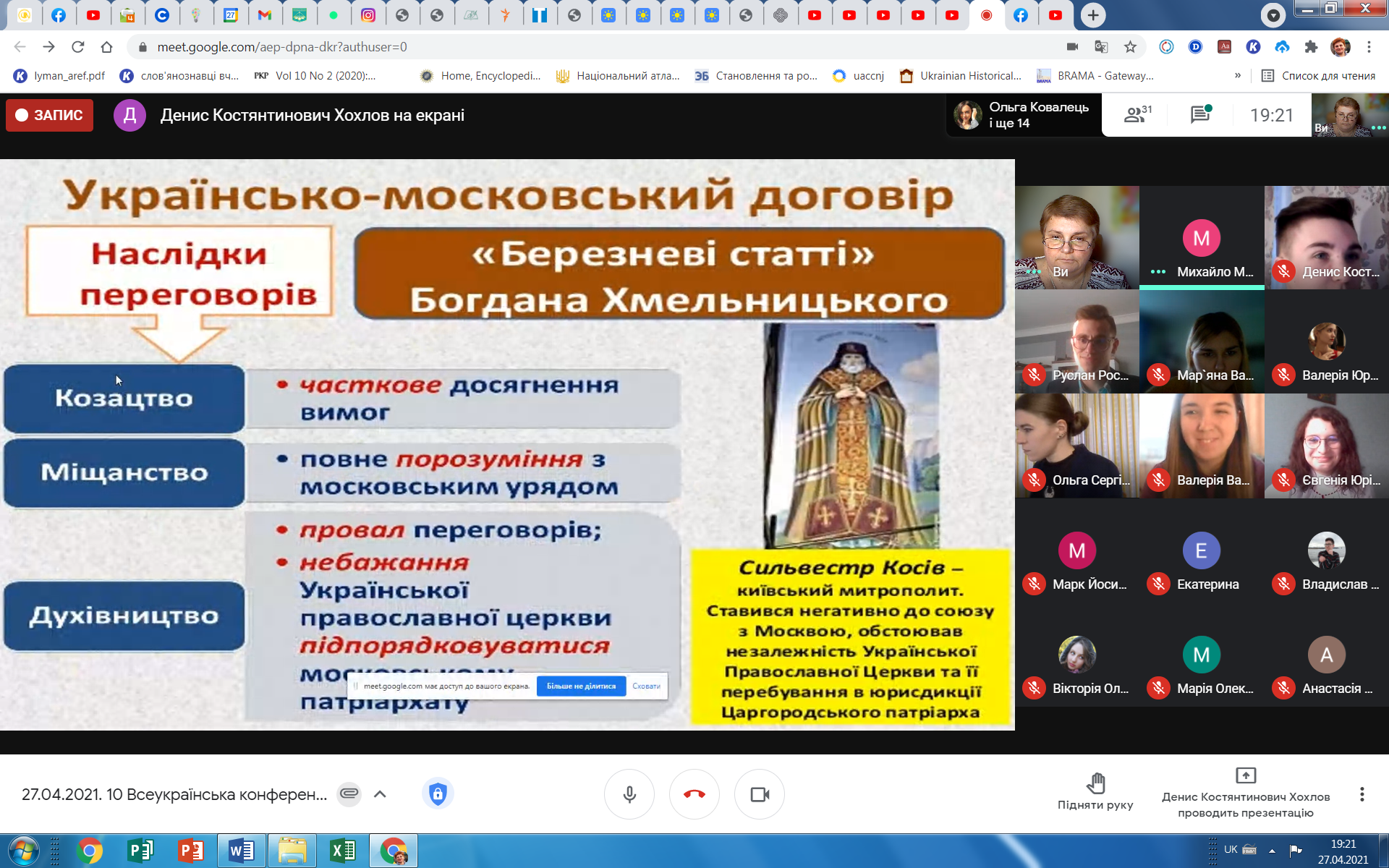Hang up with red leave-call button
Viewport: 1389px width, 868px height.
click(694, 794)
